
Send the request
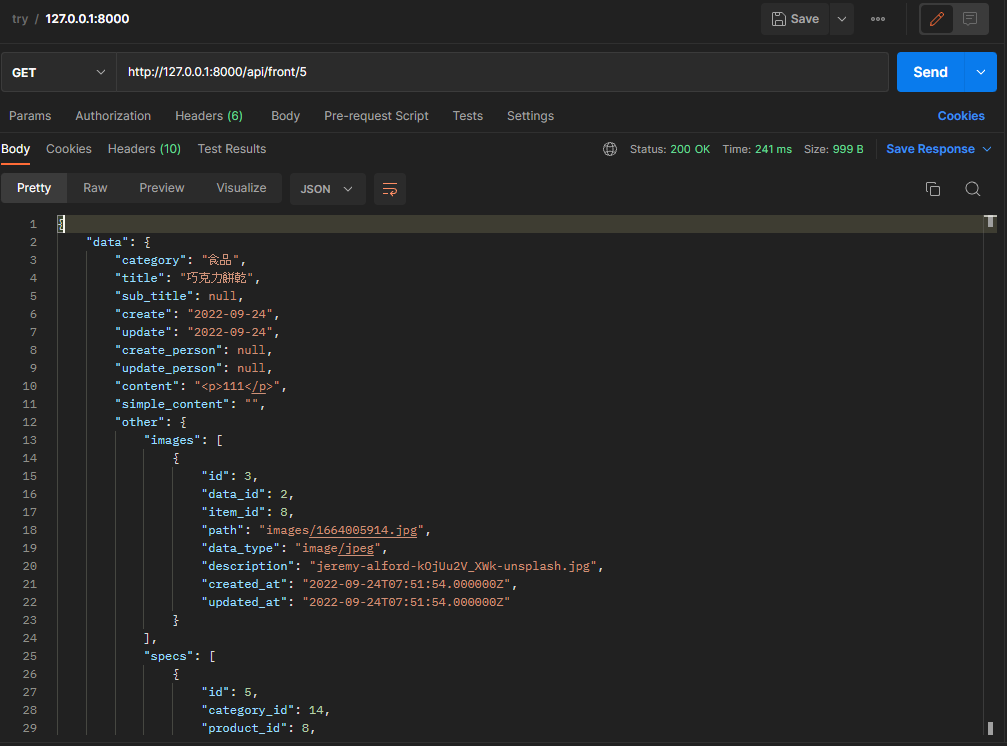[x=930, y=72]
